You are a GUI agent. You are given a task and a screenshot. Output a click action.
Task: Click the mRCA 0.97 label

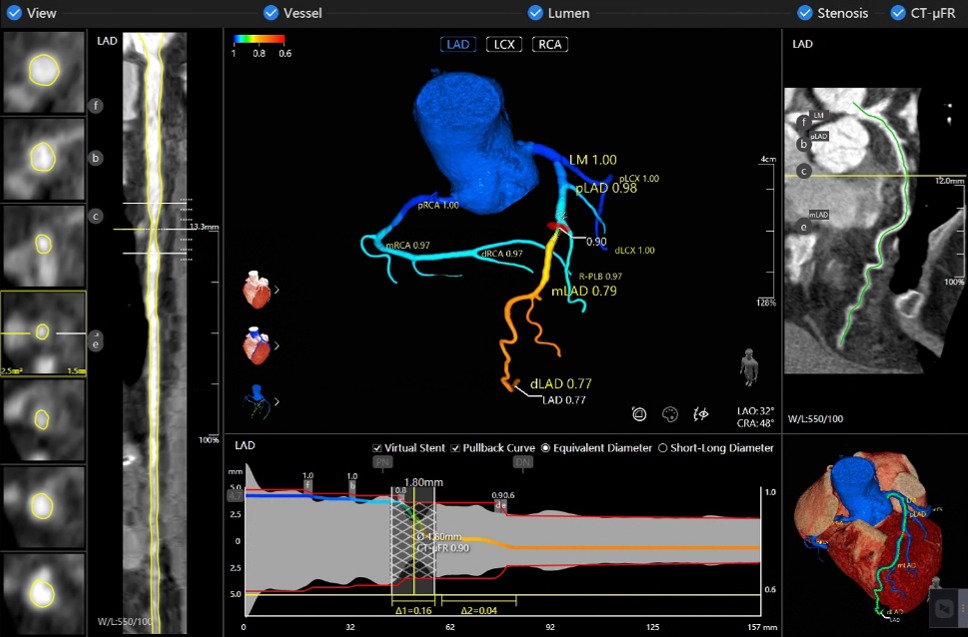[x=407, y=246]
